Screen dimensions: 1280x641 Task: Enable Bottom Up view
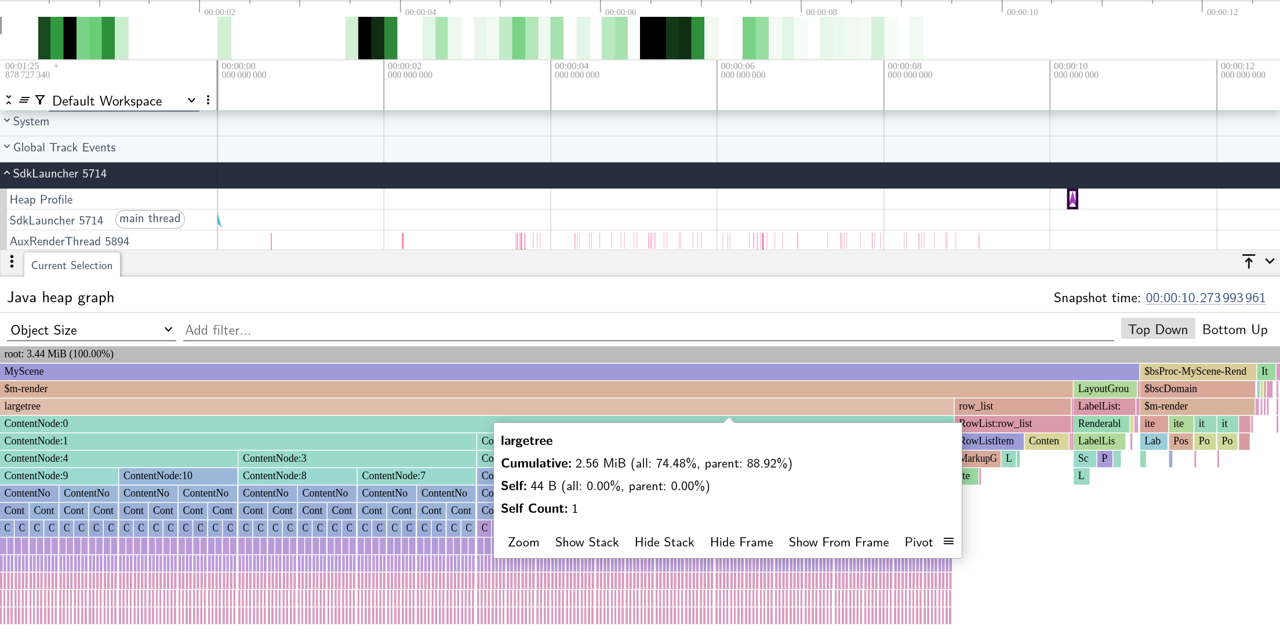pos(1235,329)
